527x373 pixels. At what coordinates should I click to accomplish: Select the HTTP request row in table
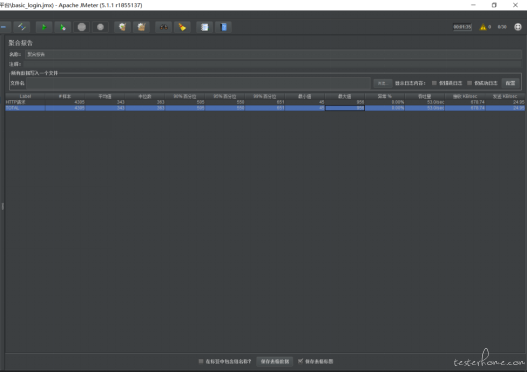pyautogui.click(x=265, y=102)
